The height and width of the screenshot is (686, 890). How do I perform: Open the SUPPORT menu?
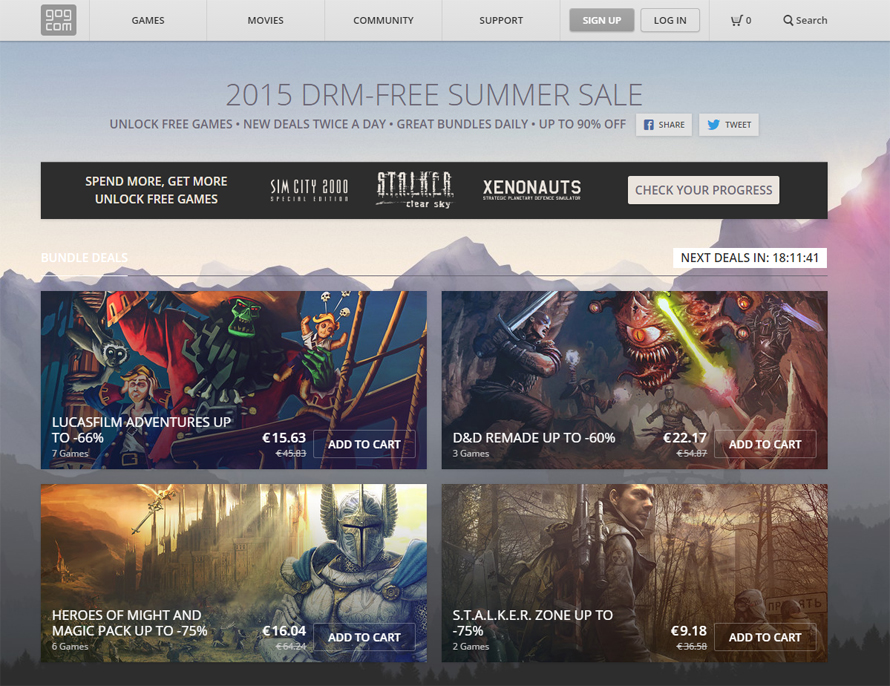pyautogui.click(x=501, y=20)
